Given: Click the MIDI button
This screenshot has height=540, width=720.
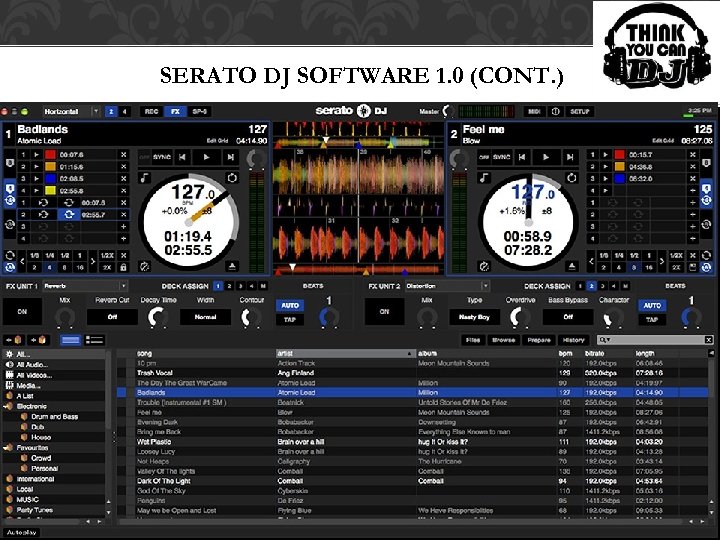Looking at the screenshot, I should [x=534, y=112].
